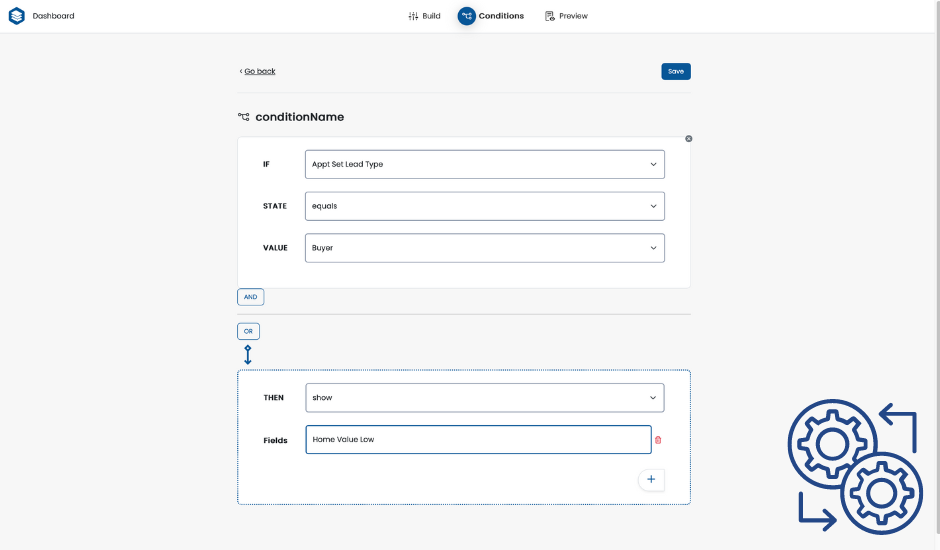Screen dimensions: 940x550
Task: Click the gears automation illustration
Action: (x=856, y=468)
